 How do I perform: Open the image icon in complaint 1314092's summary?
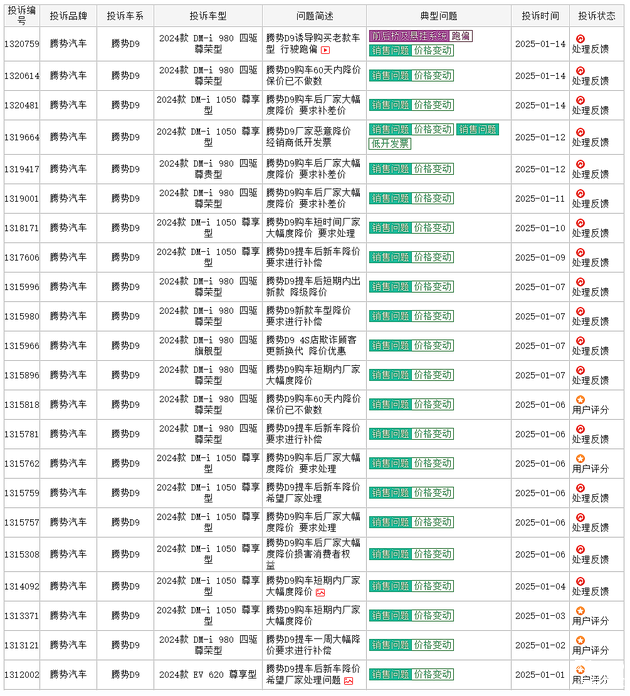pyautogui.click(x=320, y=593)
